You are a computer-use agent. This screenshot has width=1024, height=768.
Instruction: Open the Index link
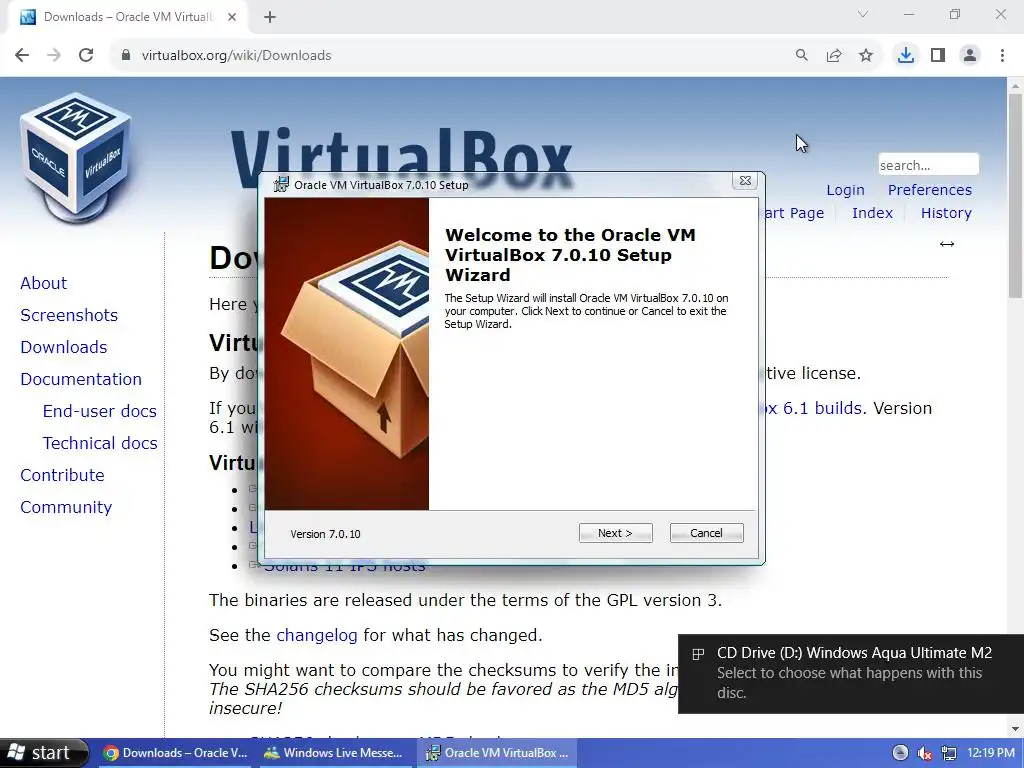point(872,213)
